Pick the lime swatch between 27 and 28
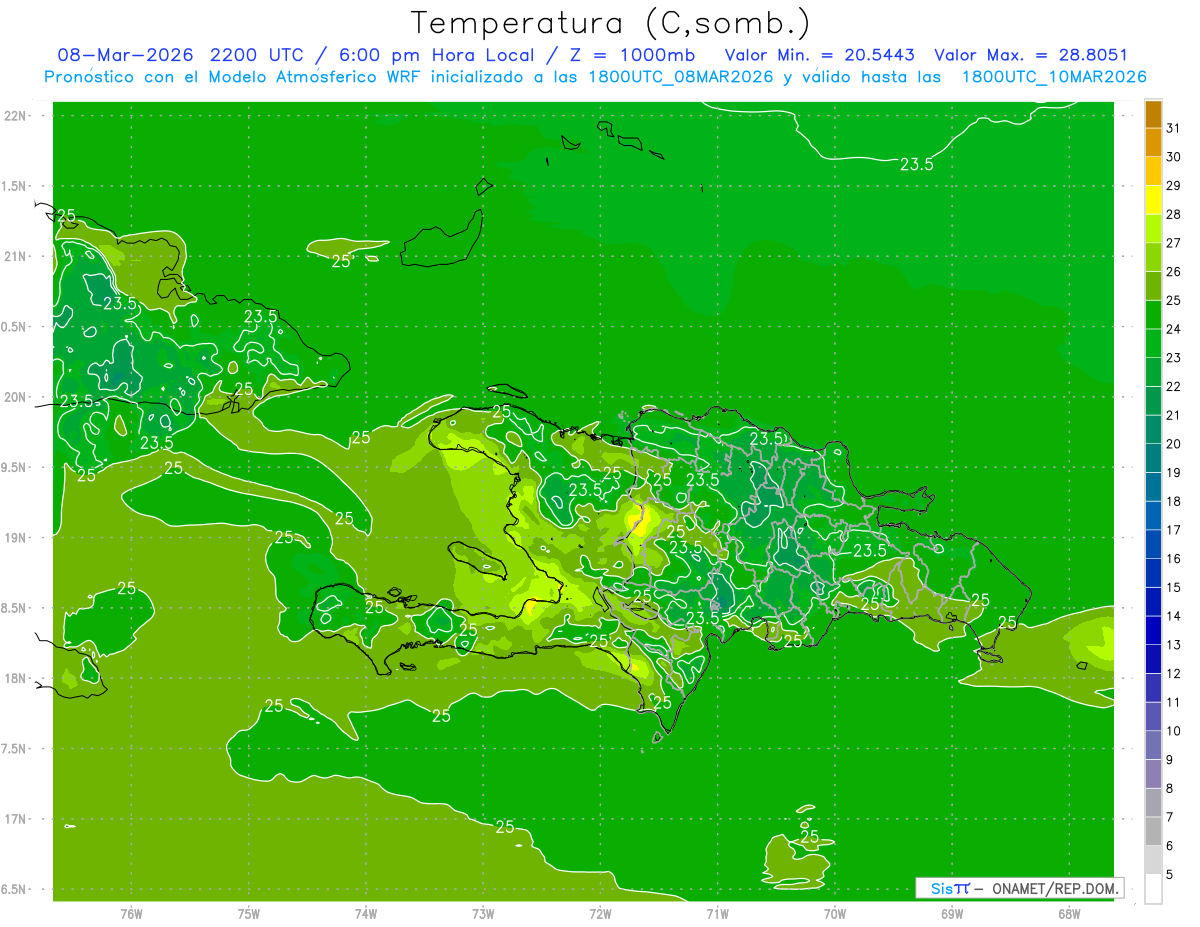The image size is (1200, 927). [x=1153, y=228]
